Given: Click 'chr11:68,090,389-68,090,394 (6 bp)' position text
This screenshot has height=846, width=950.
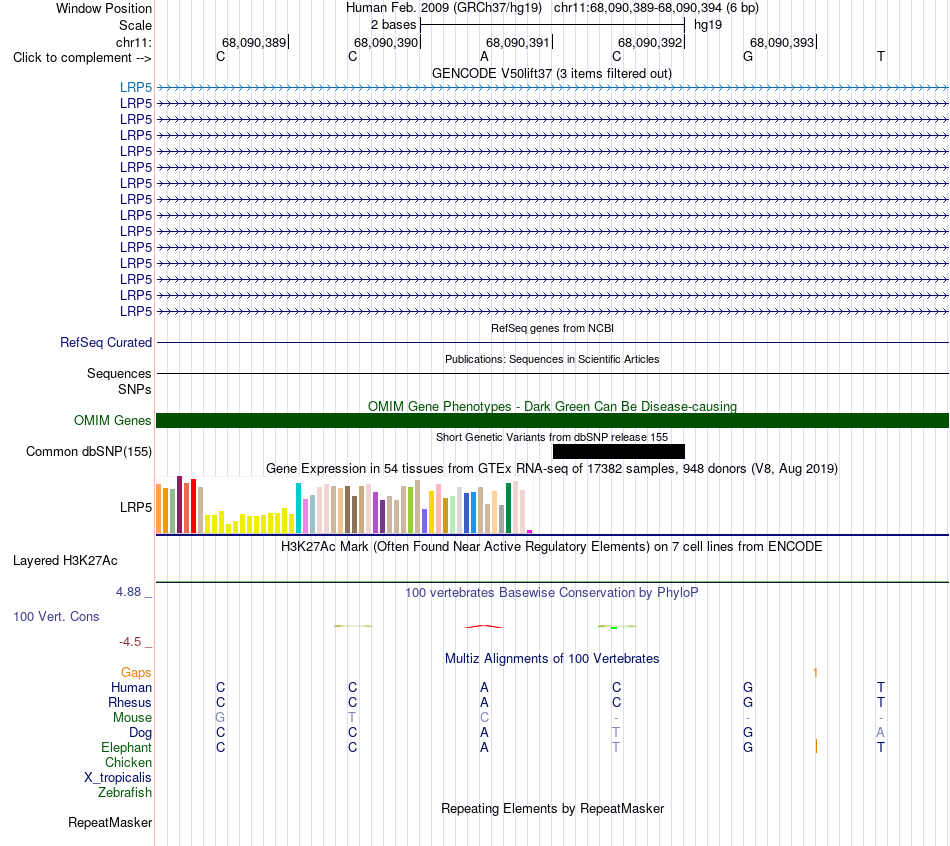Looking at the screenshot, I should coord(656,8).
